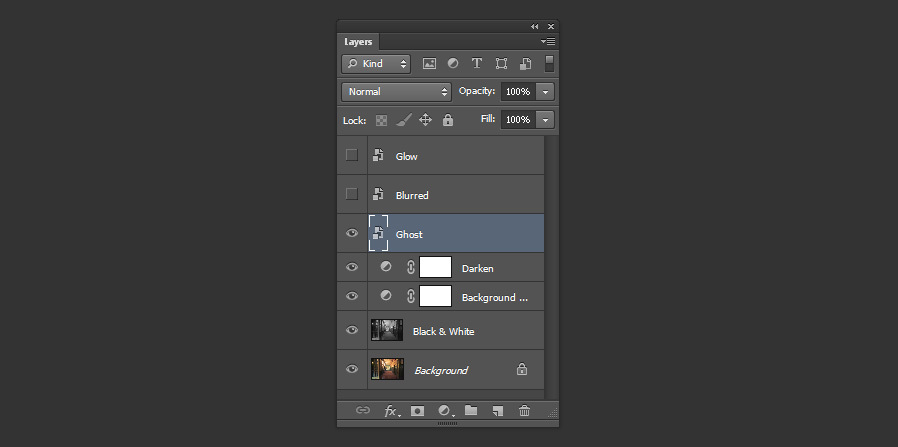Hide the Background ... adjustment layer eye
The image size is (898, 447).
pyautogui.click(x=352, y=296)
